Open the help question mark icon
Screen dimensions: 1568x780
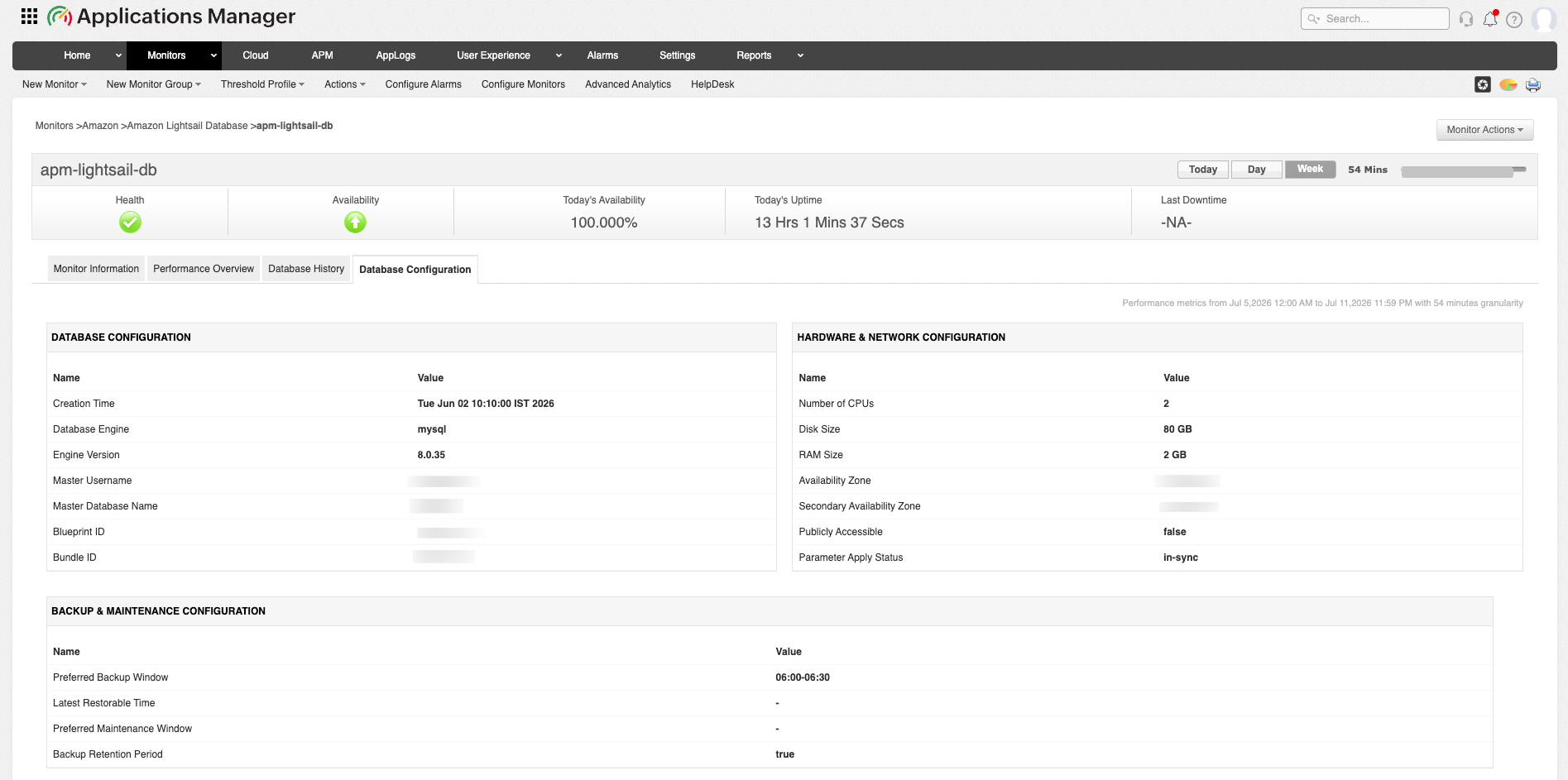tap(1514, 19)
